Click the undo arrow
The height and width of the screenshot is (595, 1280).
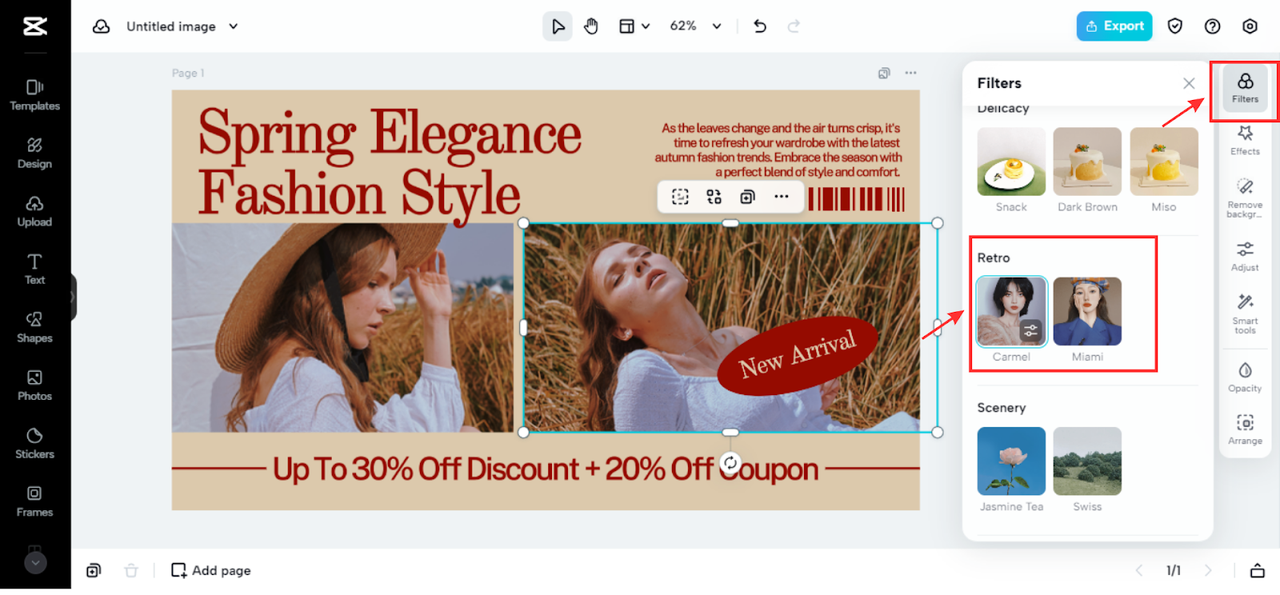[x=760, y=26]
